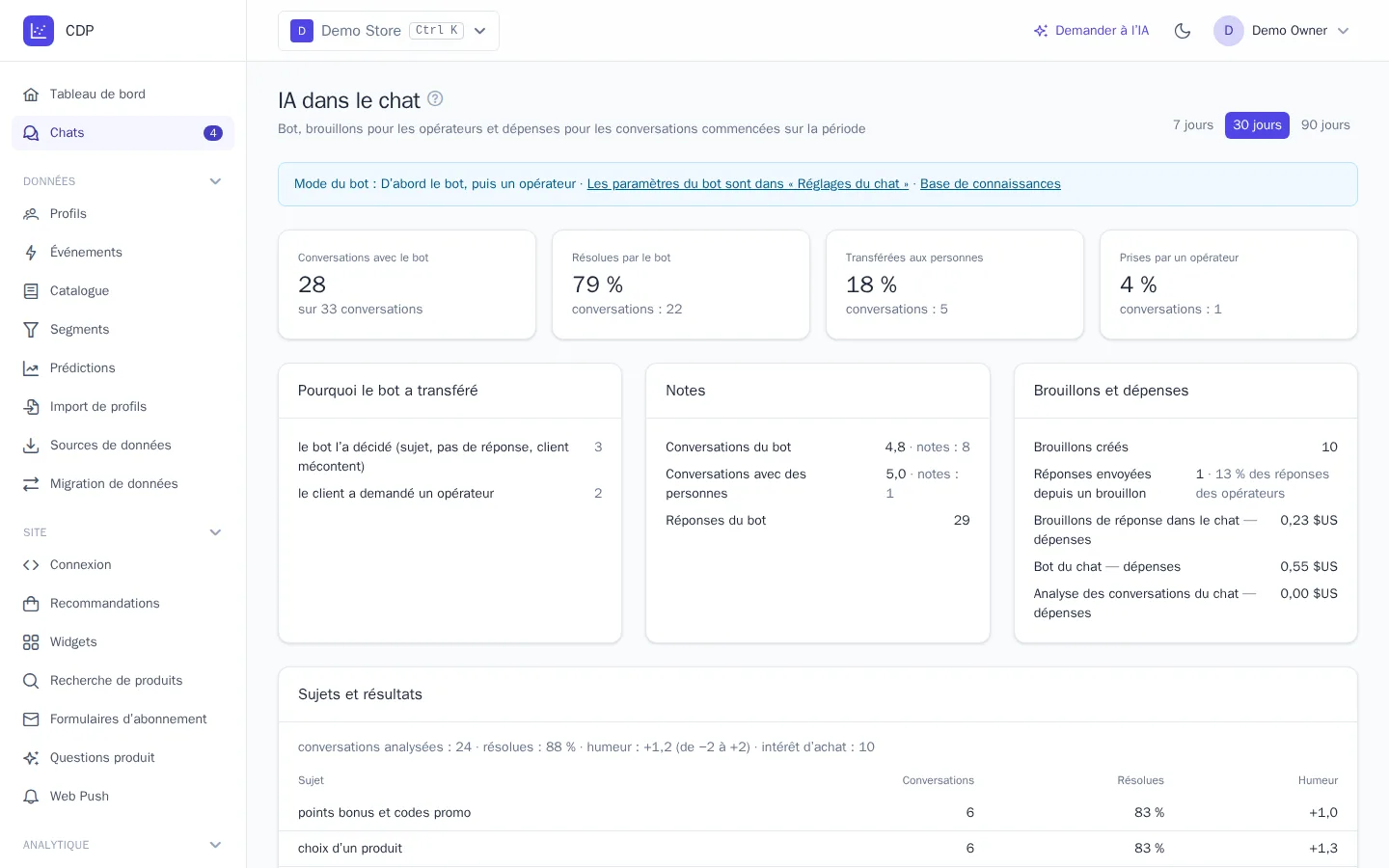The image size is (1389, 868).
Task: Click the Sources de données download icon
Action: pos(31,446)
